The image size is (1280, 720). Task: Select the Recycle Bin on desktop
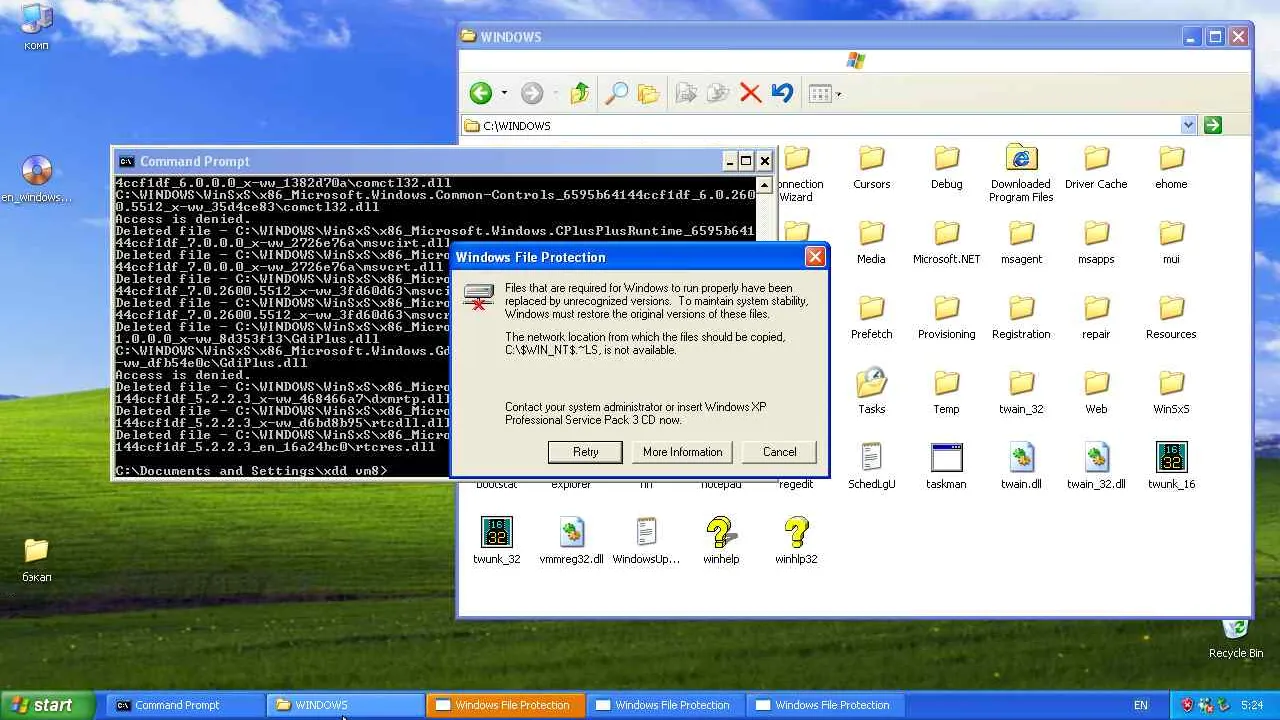[1236, 638]
